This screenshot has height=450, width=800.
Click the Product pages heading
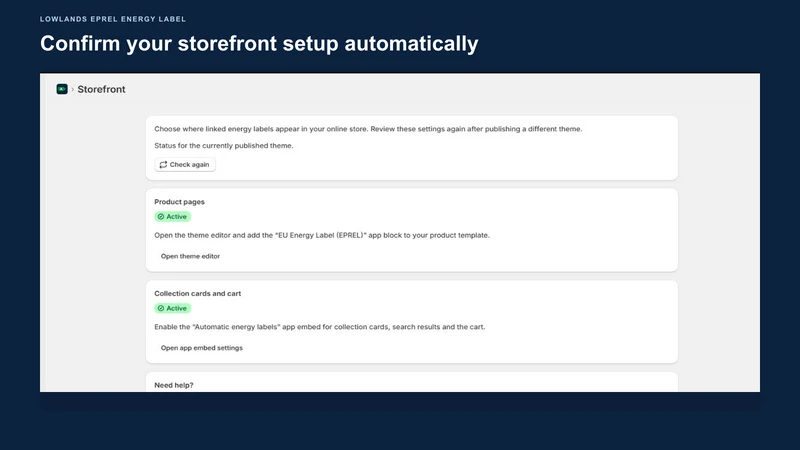point(180,202)
